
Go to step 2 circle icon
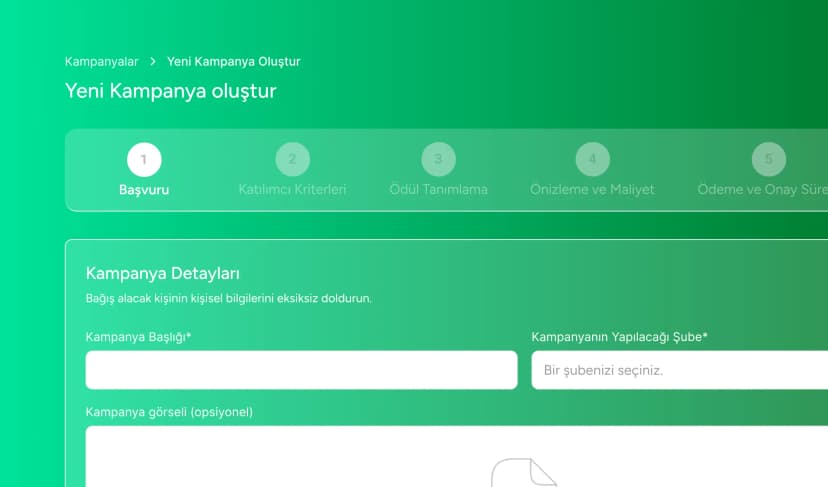293,160
